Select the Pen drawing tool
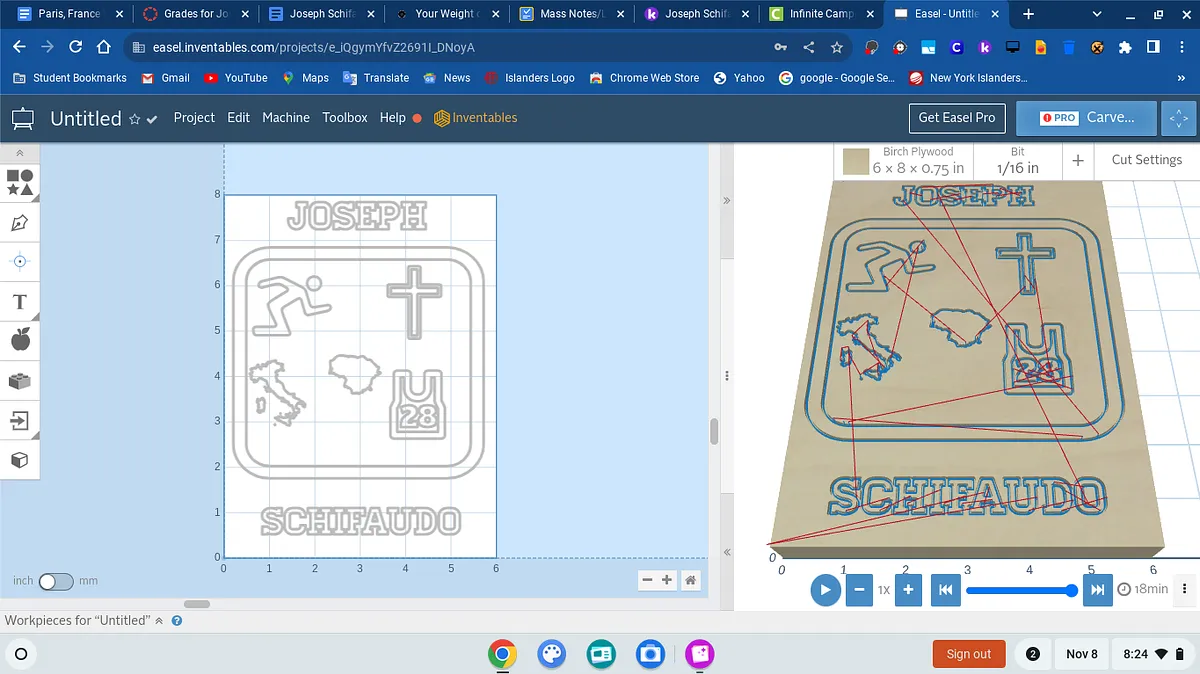This screenshot has width=1200, height=674. pyautogui.click(x=20, y=222)
